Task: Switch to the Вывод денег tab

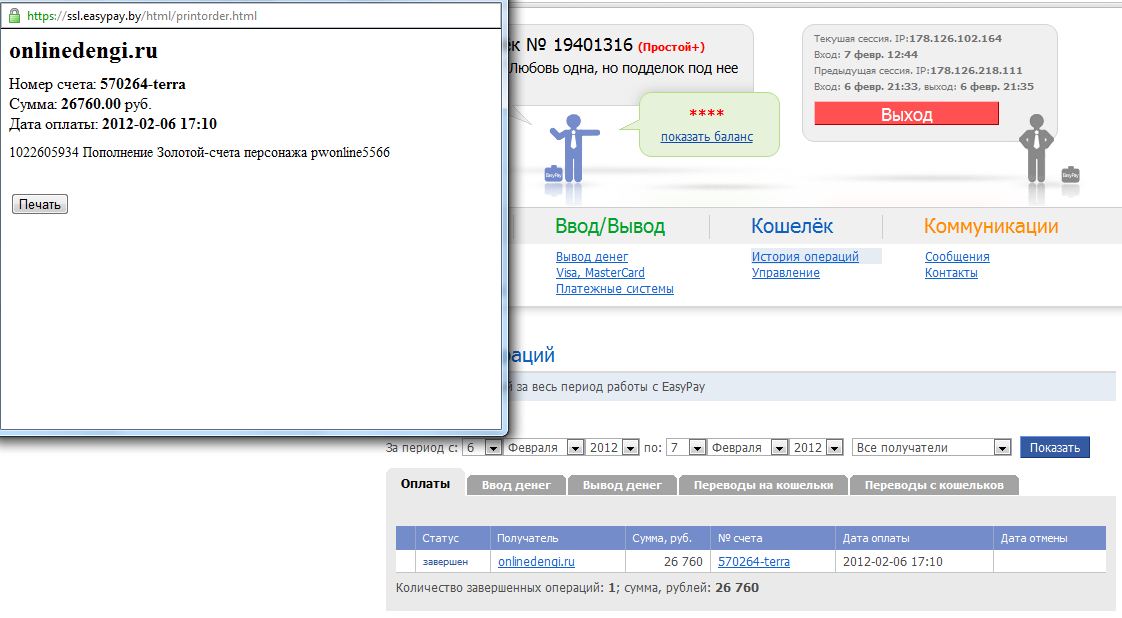Action: tap(622, 485)
